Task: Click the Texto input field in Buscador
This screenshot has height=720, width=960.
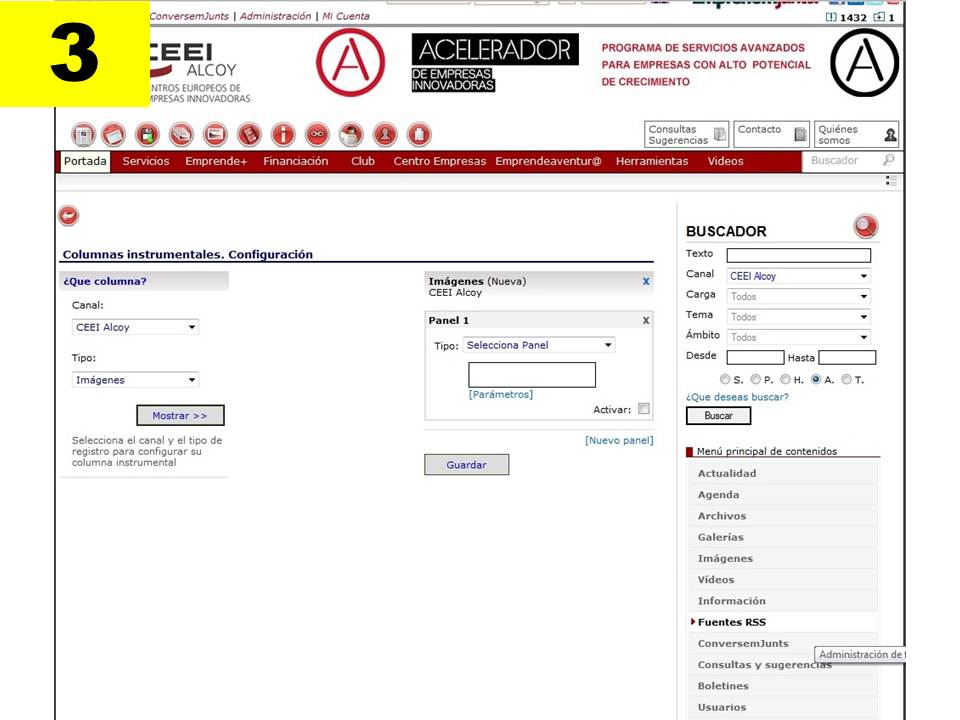Action: [798, 256]
